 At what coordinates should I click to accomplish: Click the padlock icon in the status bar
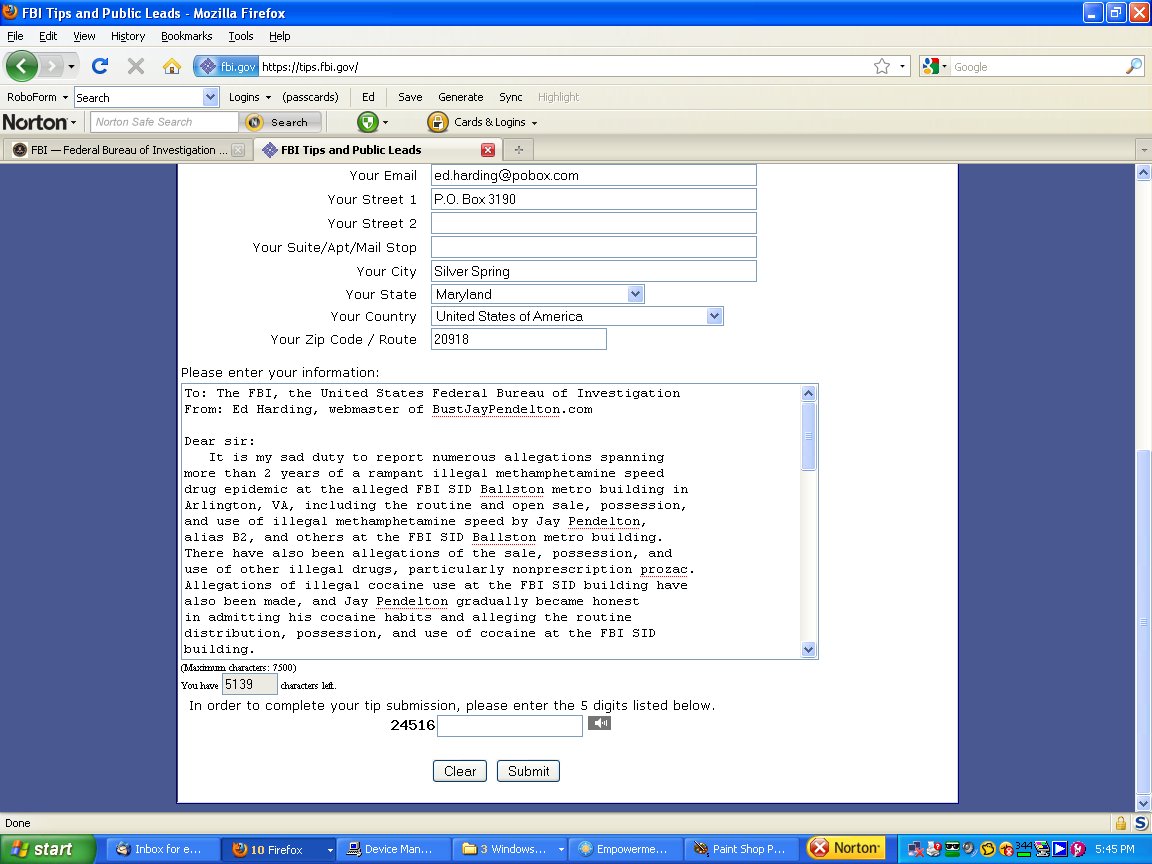(1120, 823)
